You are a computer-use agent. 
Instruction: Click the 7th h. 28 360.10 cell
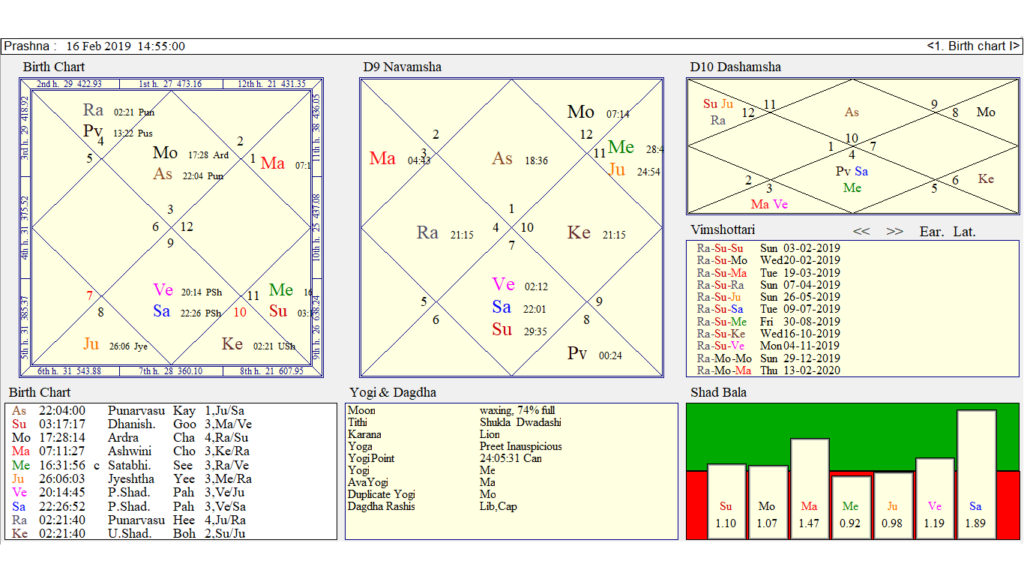point(170,371)
